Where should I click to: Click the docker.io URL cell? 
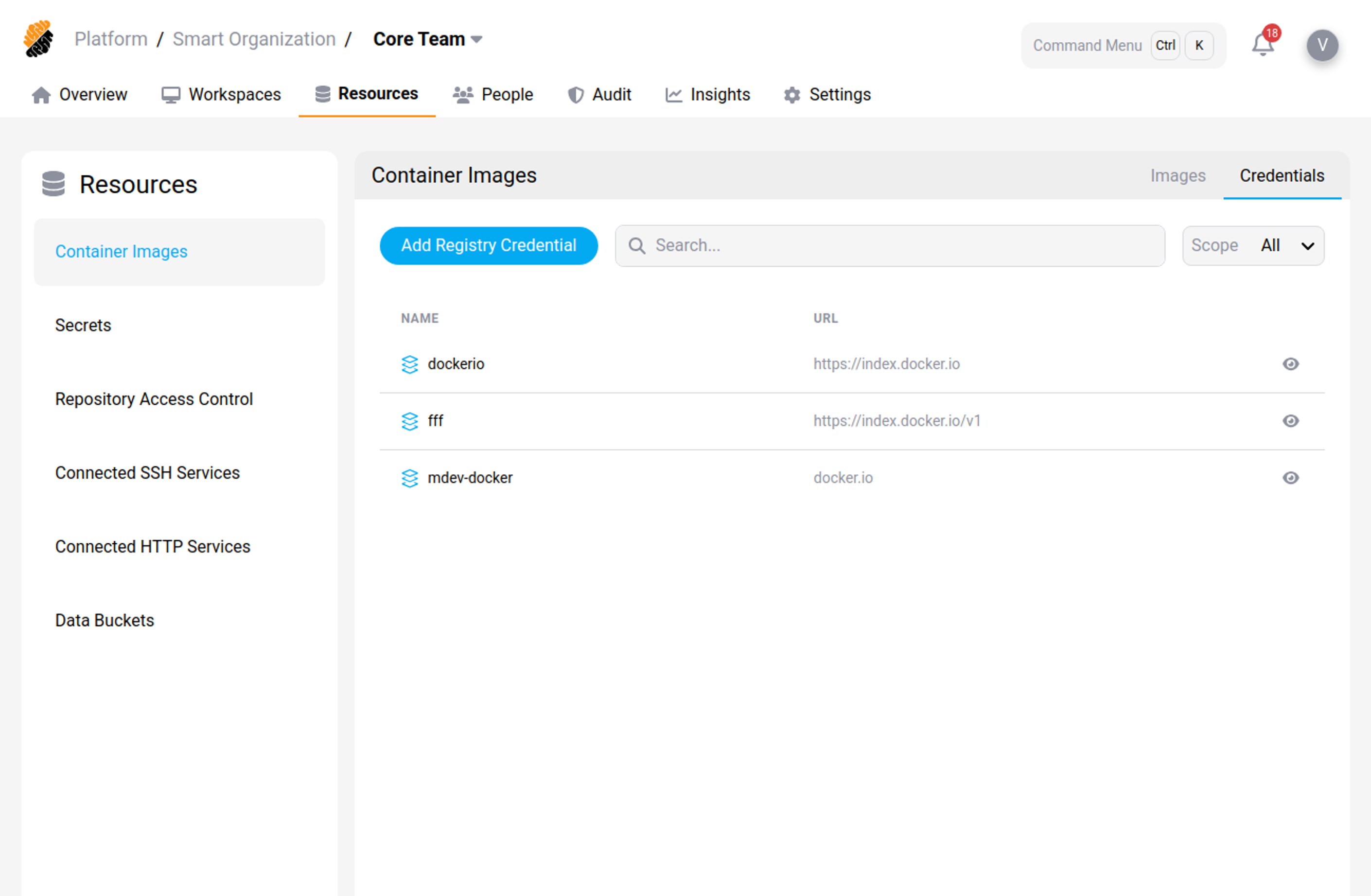(x=843, y=478)
